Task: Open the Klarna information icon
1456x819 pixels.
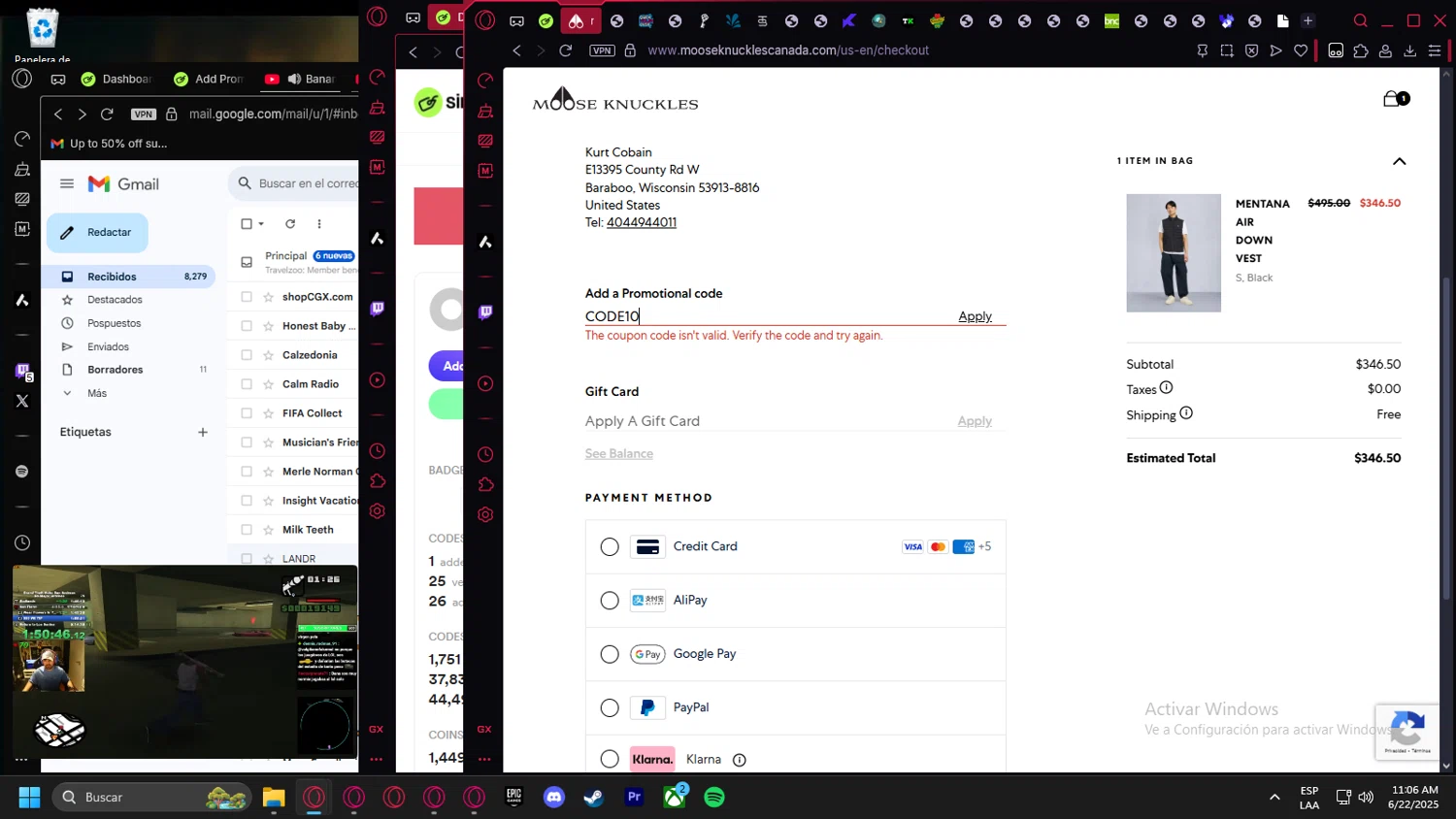Action: click(740, 760)
